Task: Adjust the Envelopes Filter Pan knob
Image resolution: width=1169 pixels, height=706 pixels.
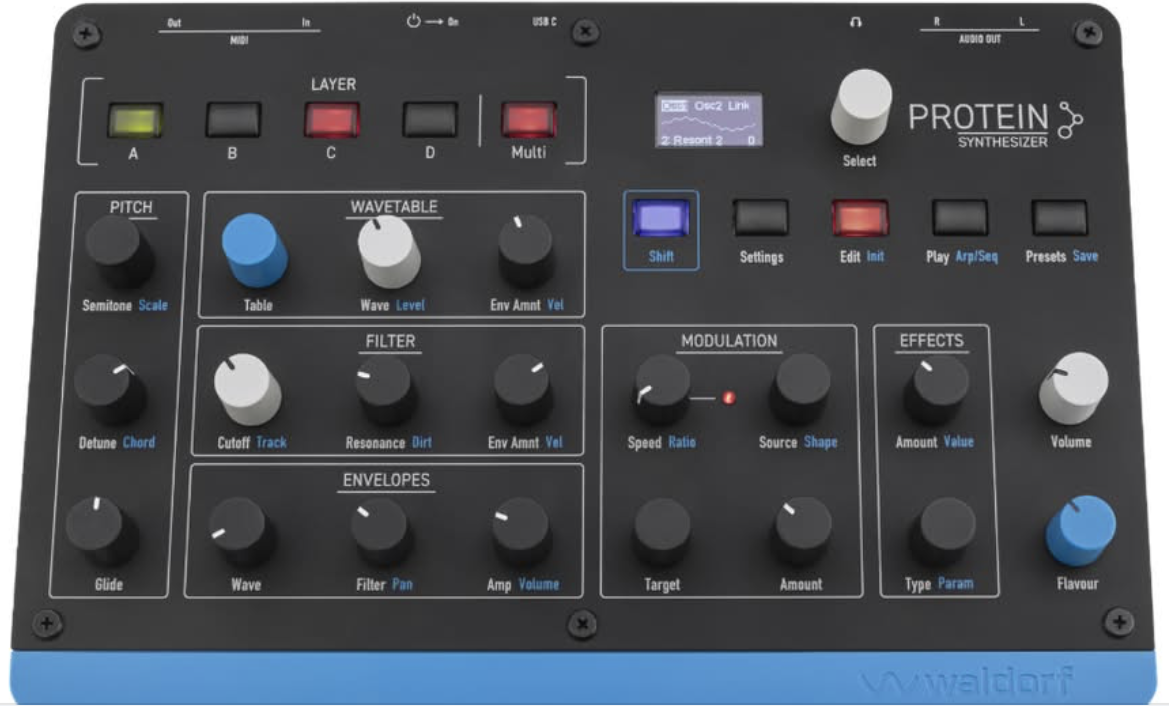Action: (x=380, y=532)
